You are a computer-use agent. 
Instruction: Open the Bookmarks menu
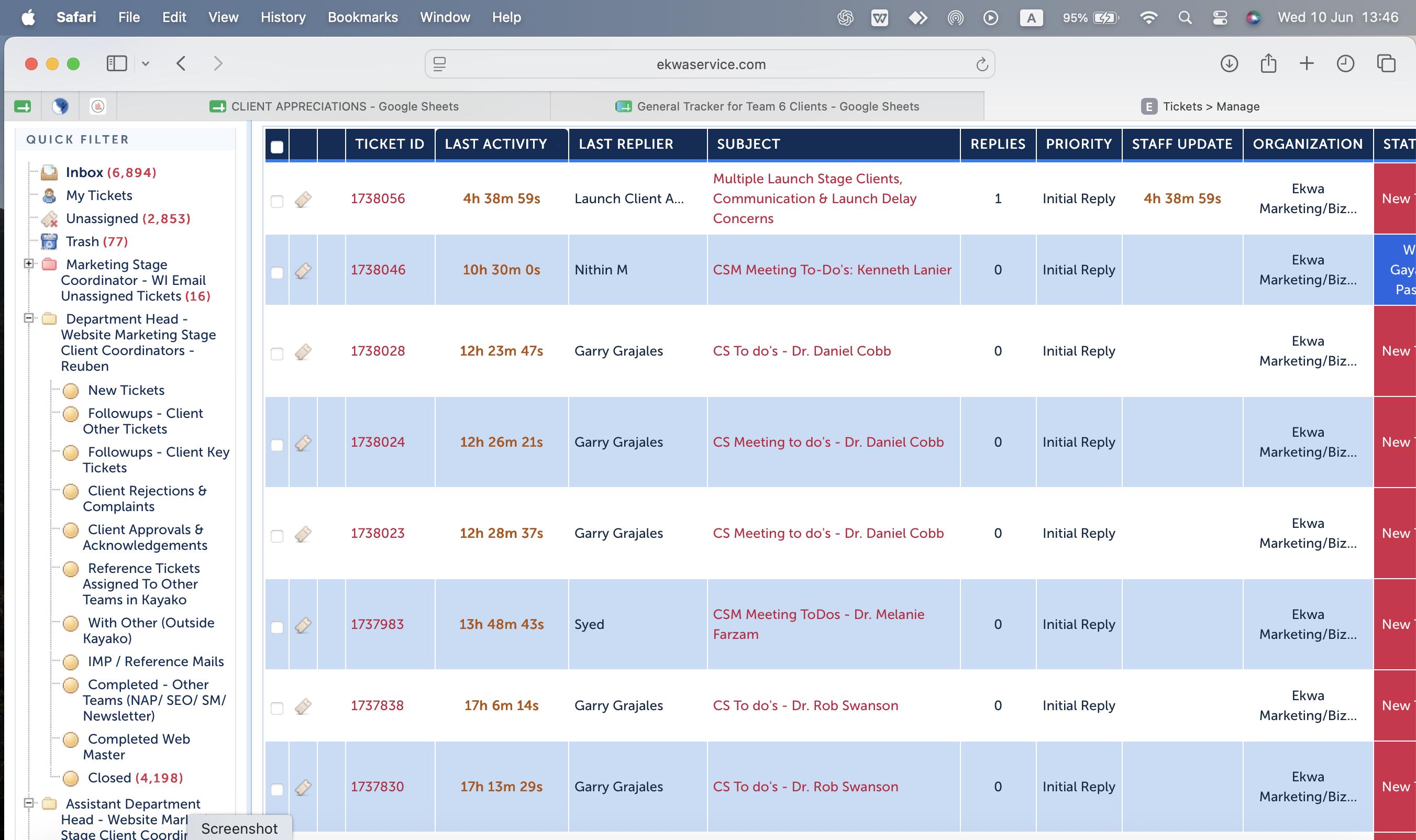pyautogui.click(x=362, y=18)
